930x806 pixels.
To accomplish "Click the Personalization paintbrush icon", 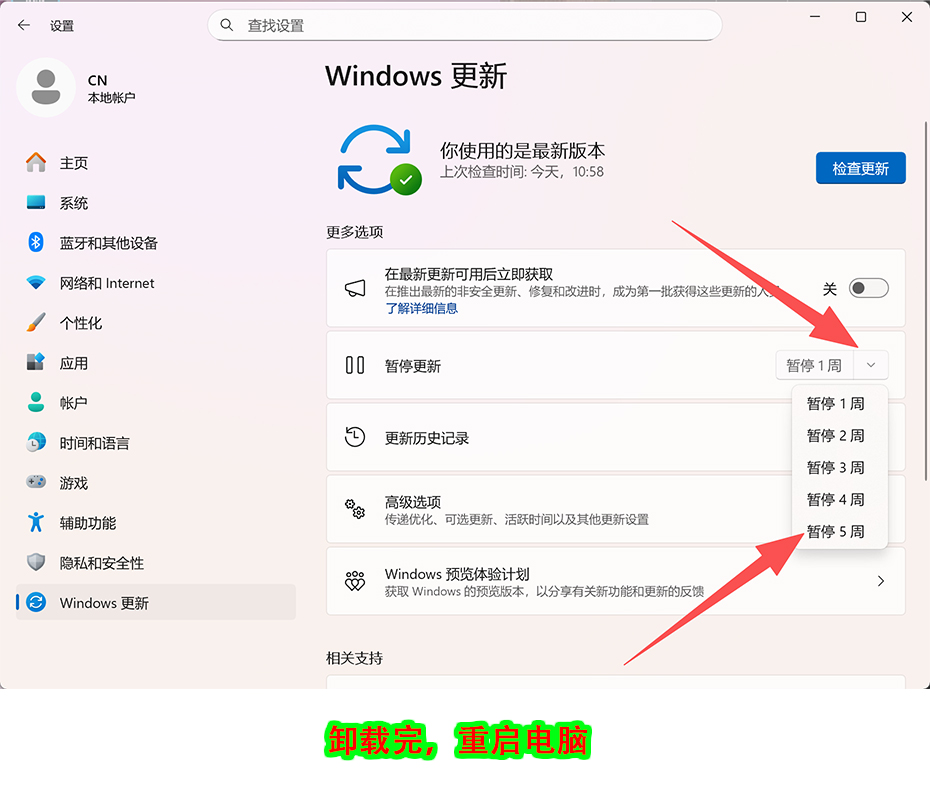I will click(36, 323).
